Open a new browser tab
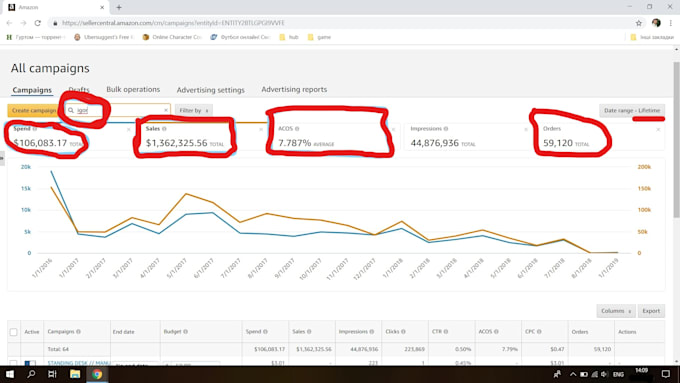The width and height of the screenshot is (680, 383). pos(119,7)
